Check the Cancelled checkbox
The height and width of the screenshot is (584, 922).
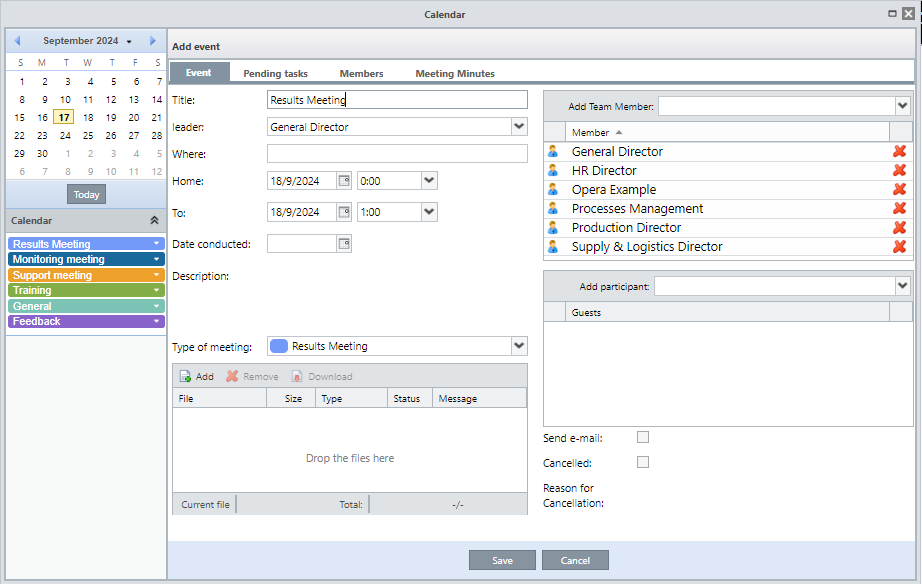tap(643, 462)
